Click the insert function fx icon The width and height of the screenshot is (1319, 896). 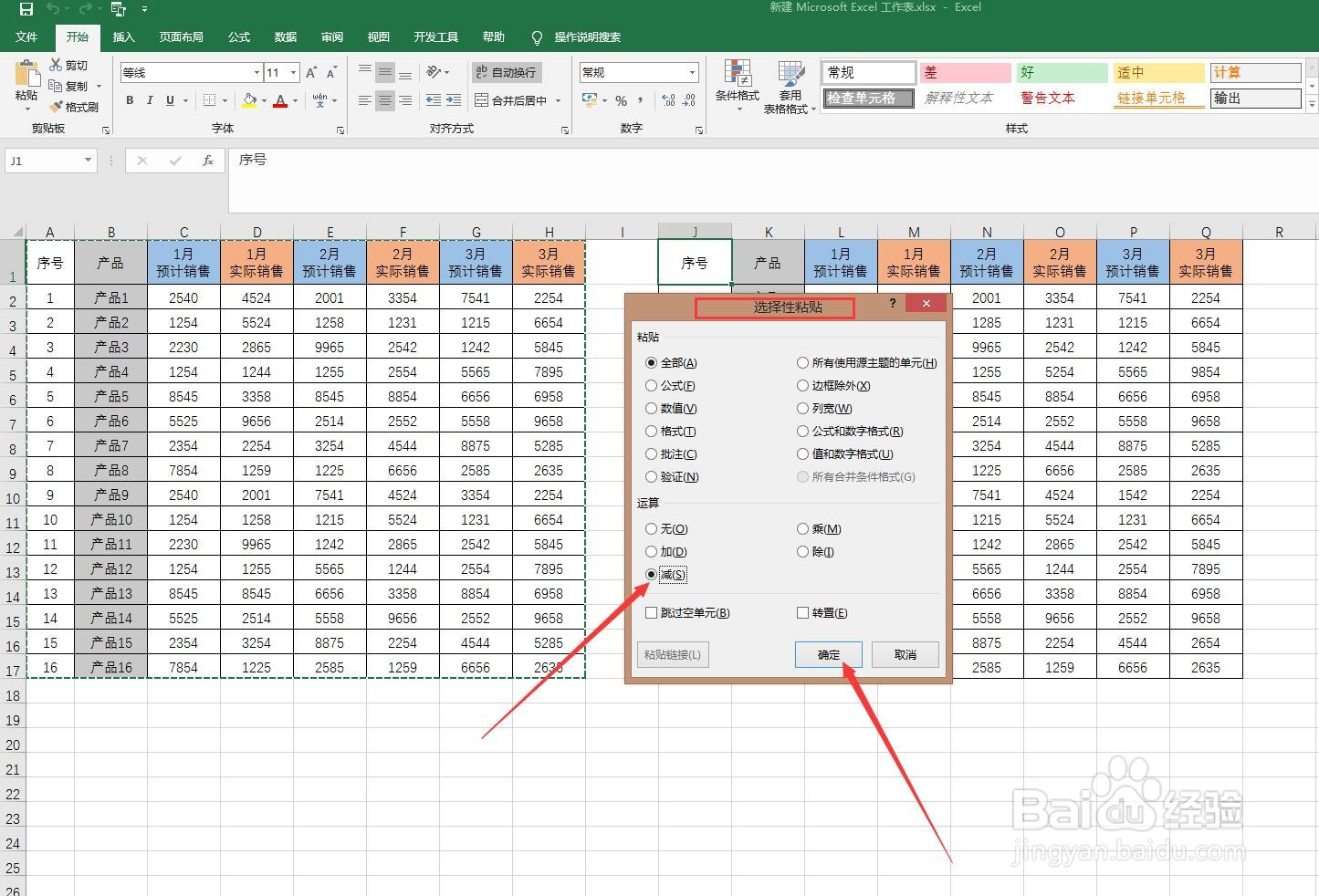coord(208,161)
